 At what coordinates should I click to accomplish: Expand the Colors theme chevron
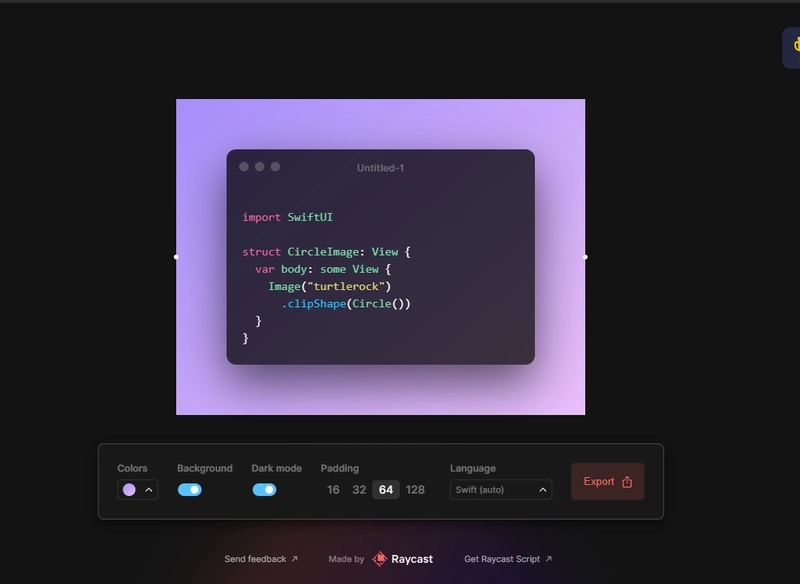(x=149, y=490)
